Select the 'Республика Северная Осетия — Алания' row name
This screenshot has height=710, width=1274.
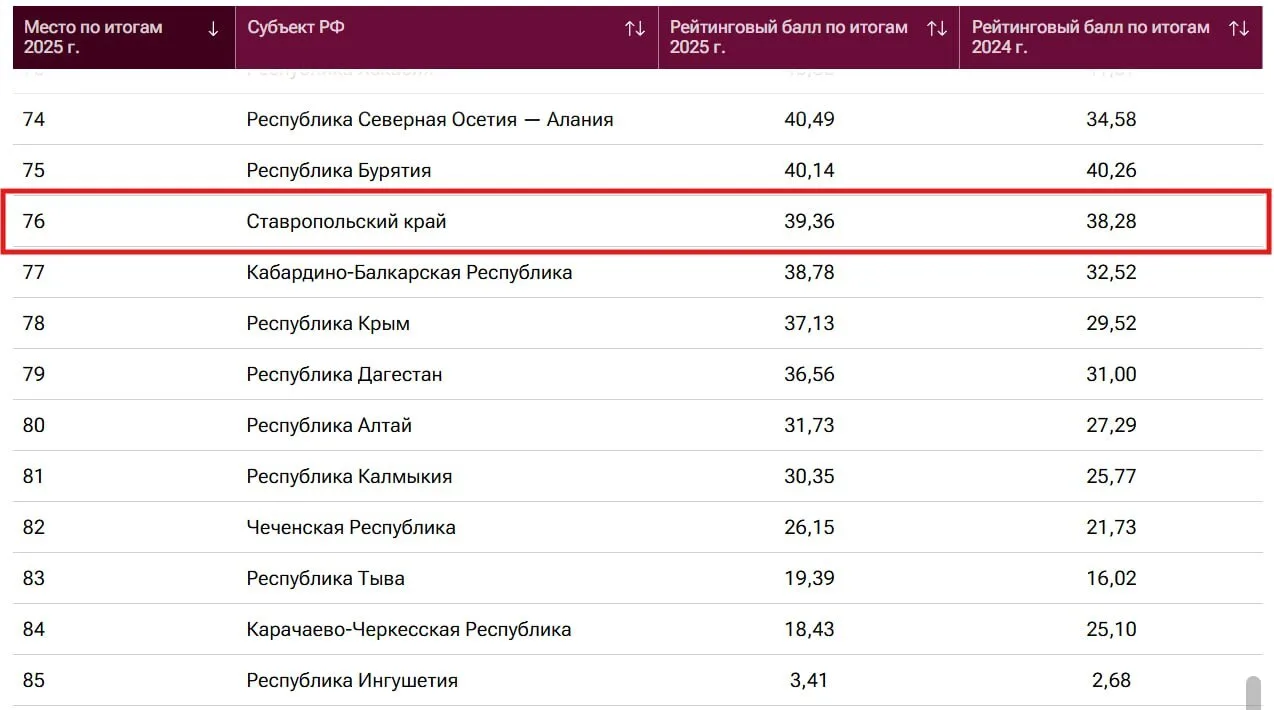click(x=430, y=119)
